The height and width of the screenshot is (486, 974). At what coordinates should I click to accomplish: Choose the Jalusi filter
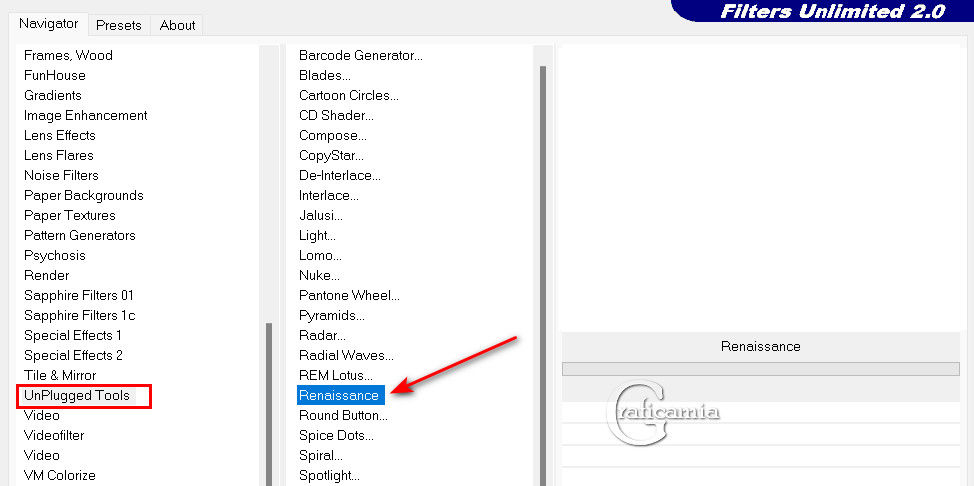321,215
